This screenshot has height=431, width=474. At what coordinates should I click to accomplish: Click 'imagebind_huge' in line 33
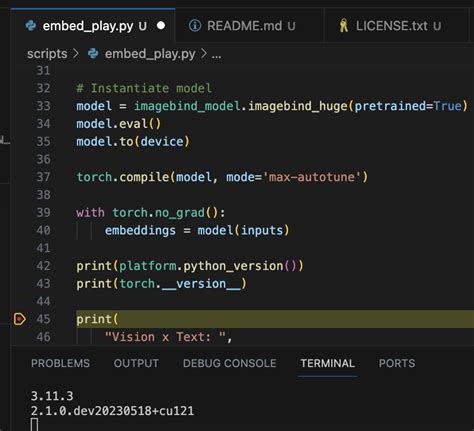[x=298, y=106]
